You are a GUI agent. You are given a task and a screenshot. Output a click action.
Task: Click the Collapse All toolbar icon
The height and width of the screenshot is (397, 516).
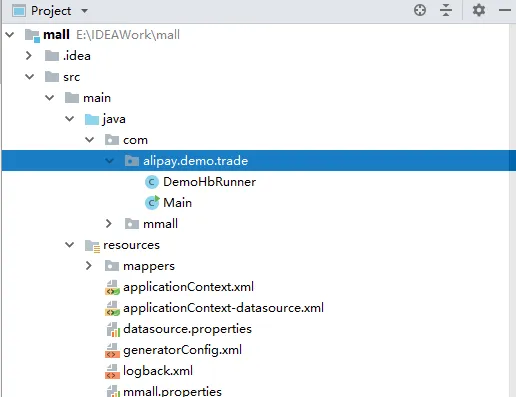pos(446,10)
